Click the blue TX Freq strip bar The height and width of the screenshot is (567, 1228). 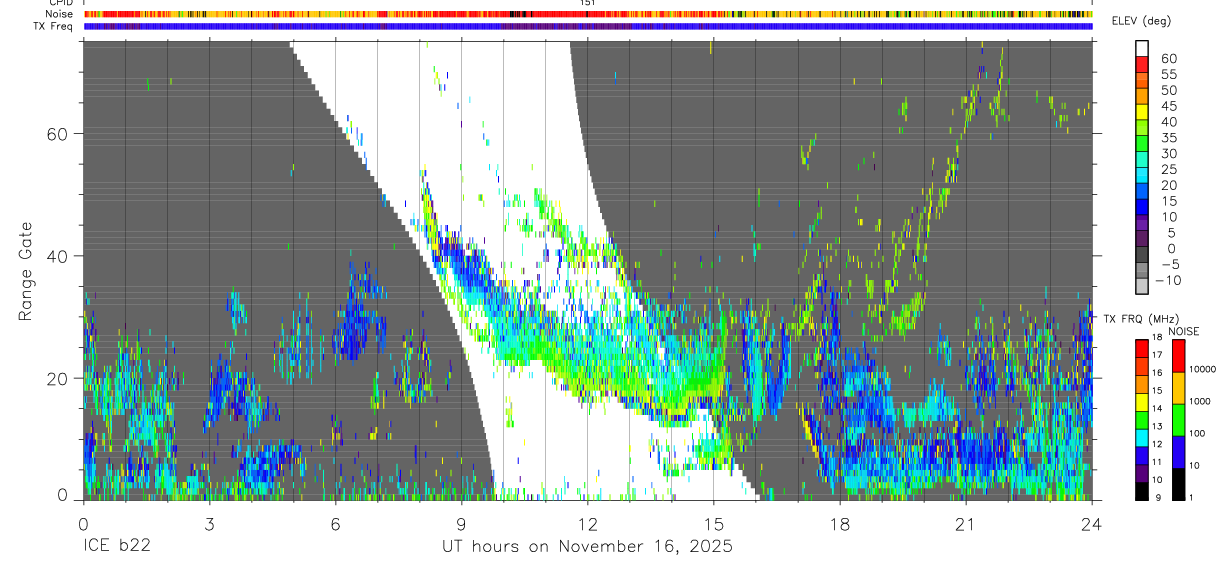(x=588, y=26)
